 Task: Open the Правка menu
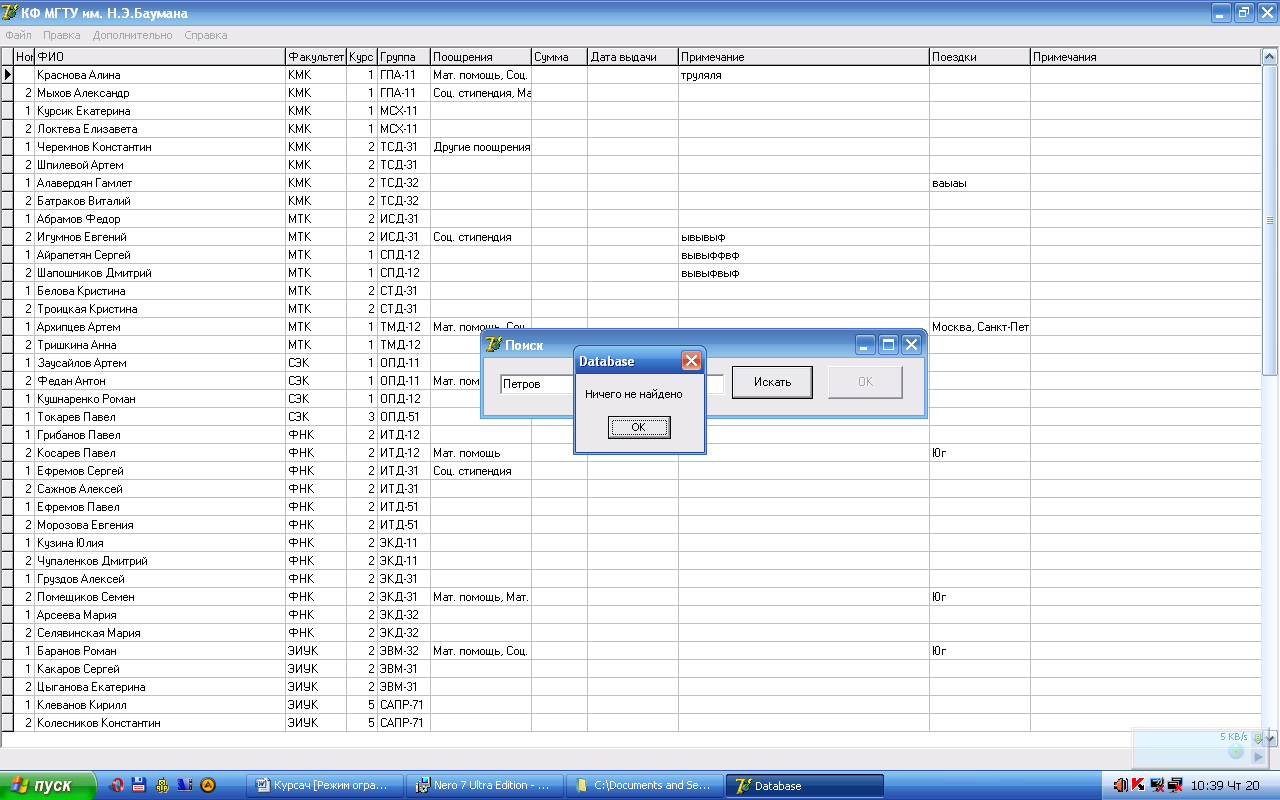tap(62, 35)
